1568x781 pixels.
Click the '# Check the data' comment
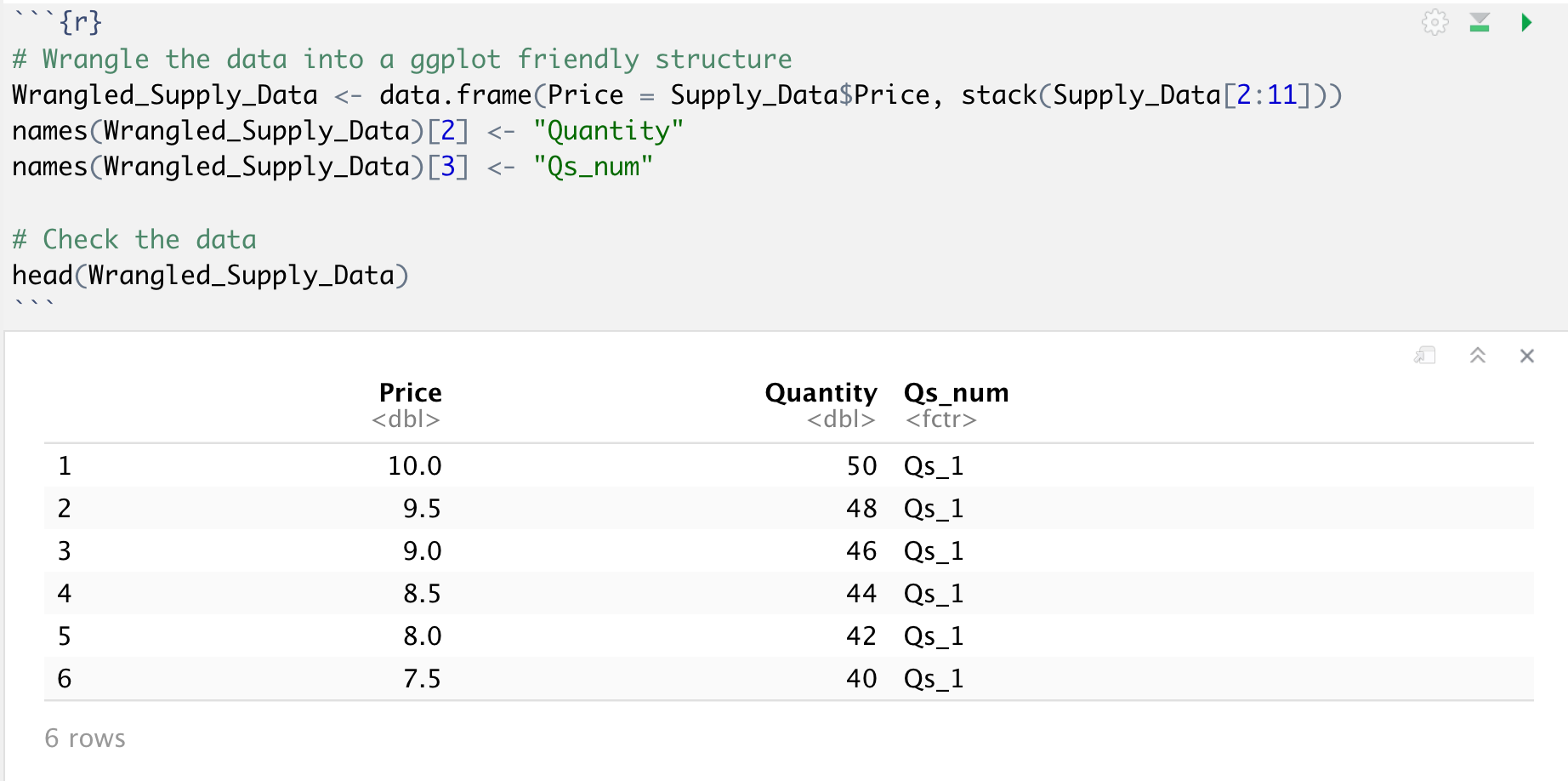[134, 240]
